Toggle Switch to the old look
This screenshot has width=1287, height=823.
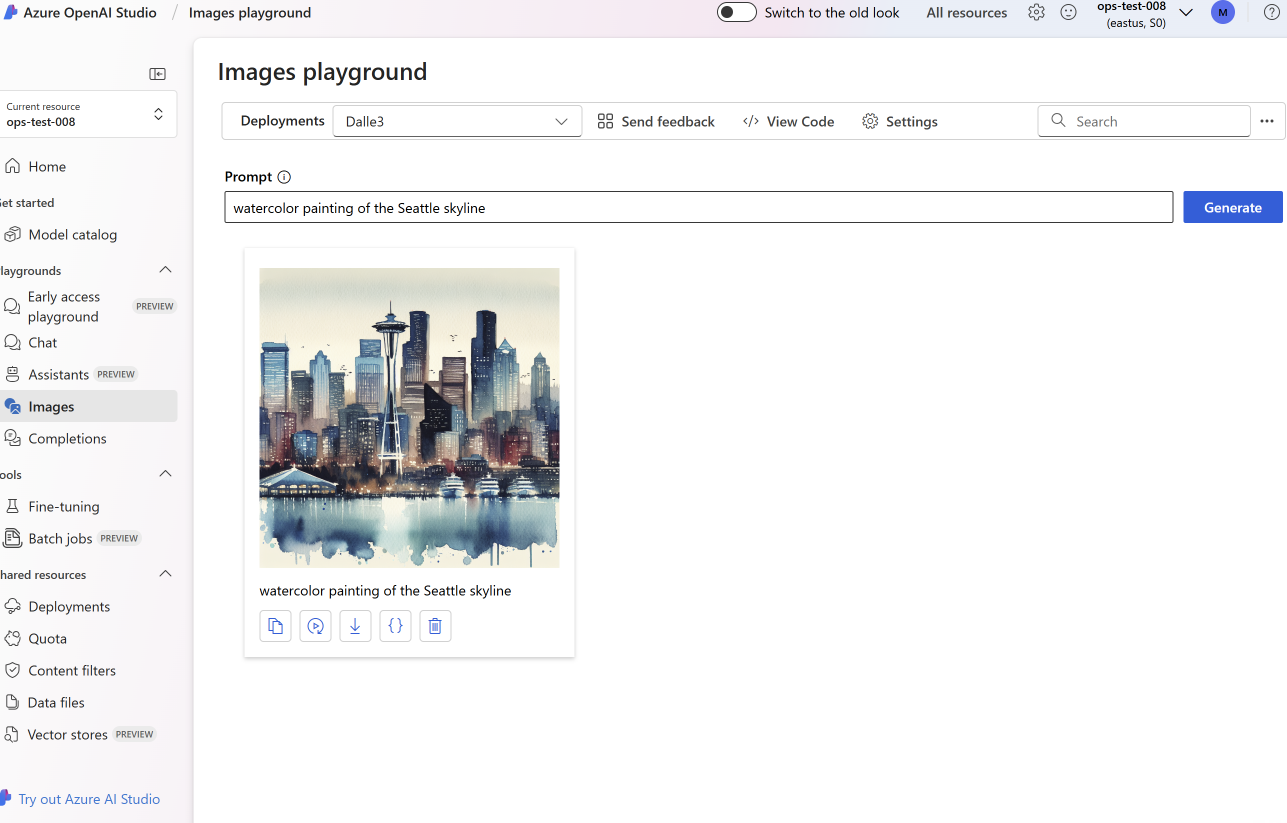pos(737,13)
